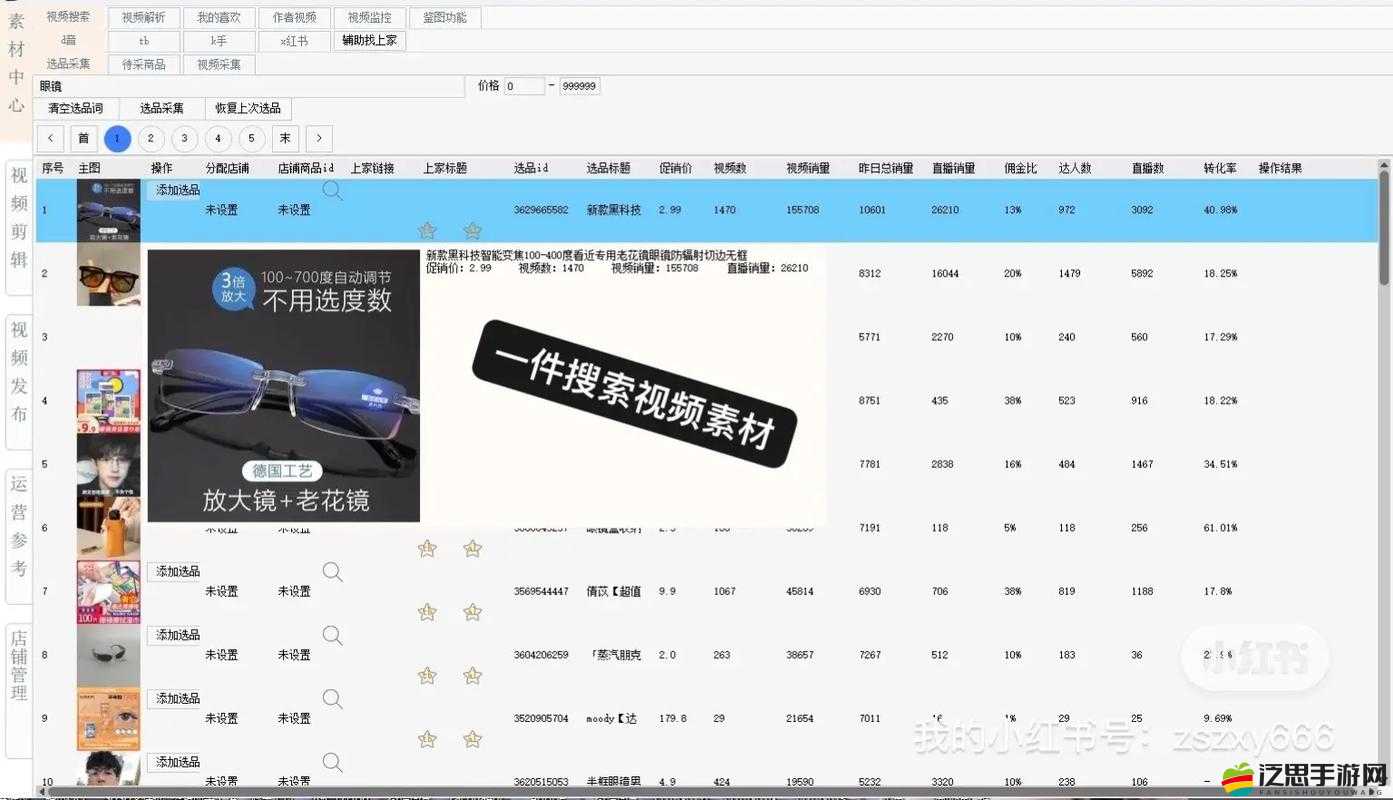
Task: Click the 清空选品词 button
Action: point(76,108)
